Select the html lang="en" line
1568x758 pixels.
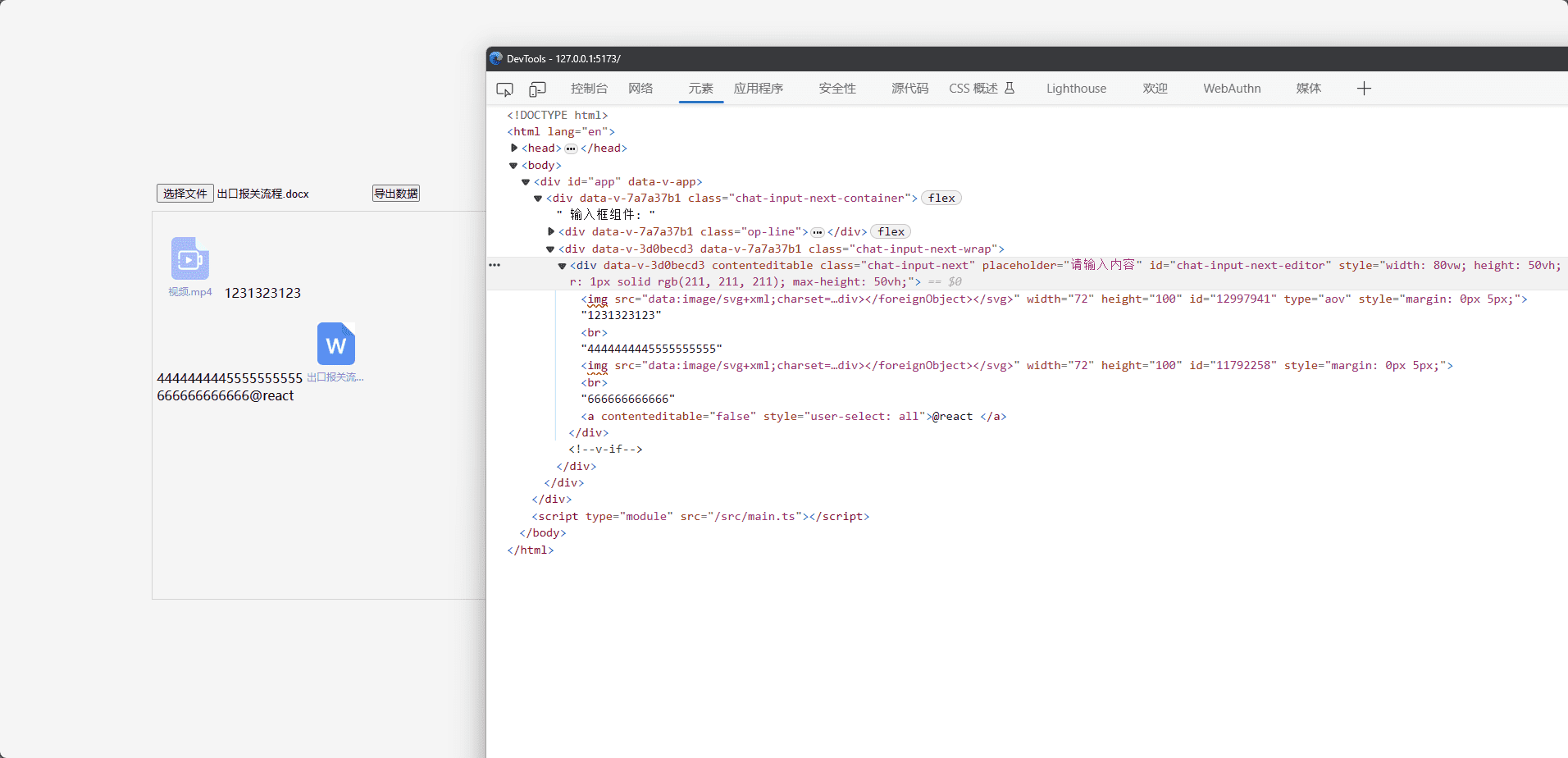(x=561, y=131)
